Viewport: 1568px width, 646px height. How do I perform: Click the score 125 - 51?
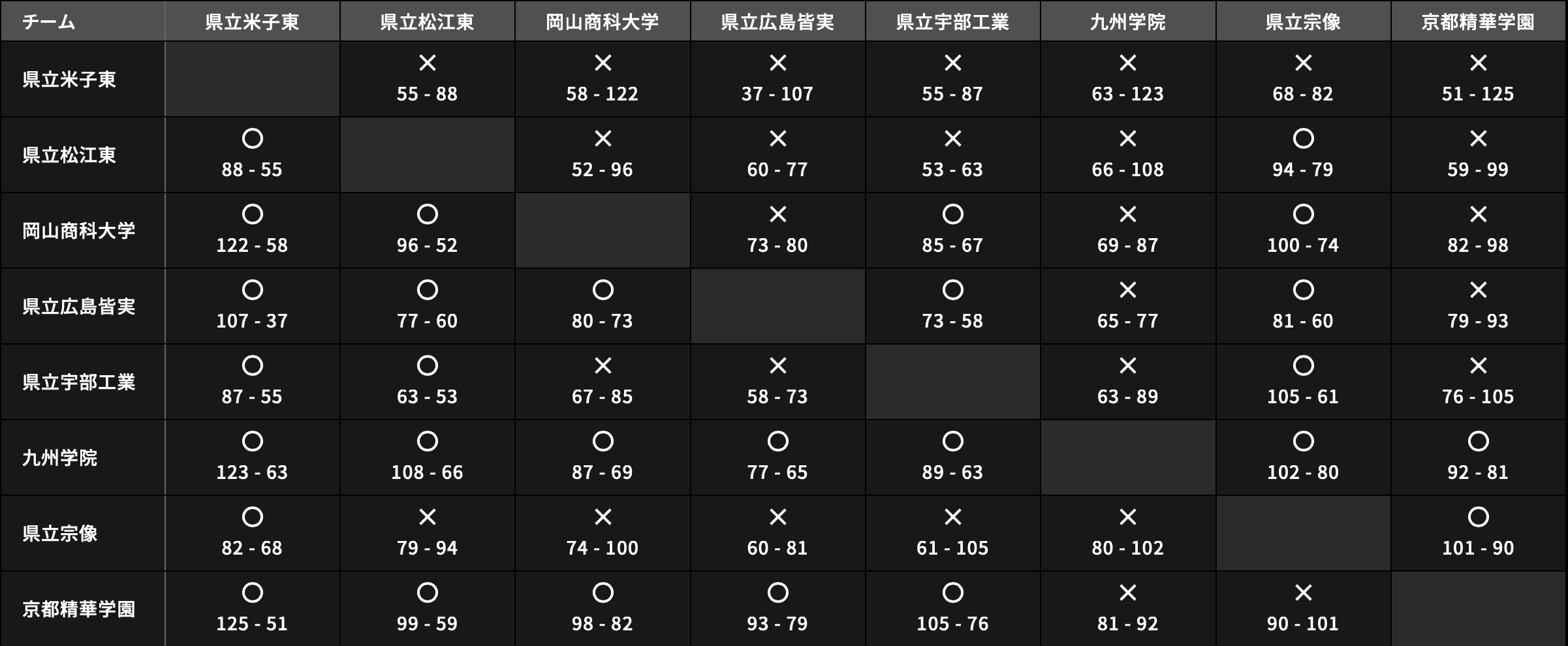252,624
